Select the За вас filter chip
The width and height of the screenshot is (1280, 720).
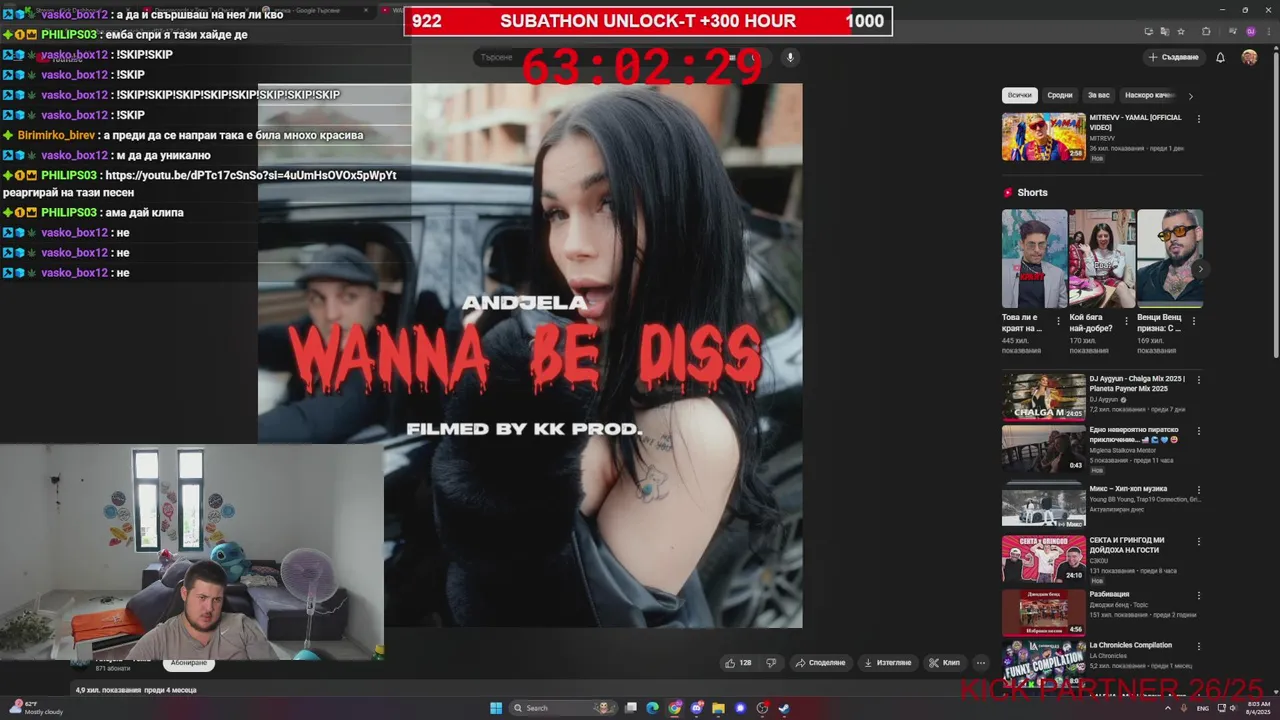pos(1099,95)
